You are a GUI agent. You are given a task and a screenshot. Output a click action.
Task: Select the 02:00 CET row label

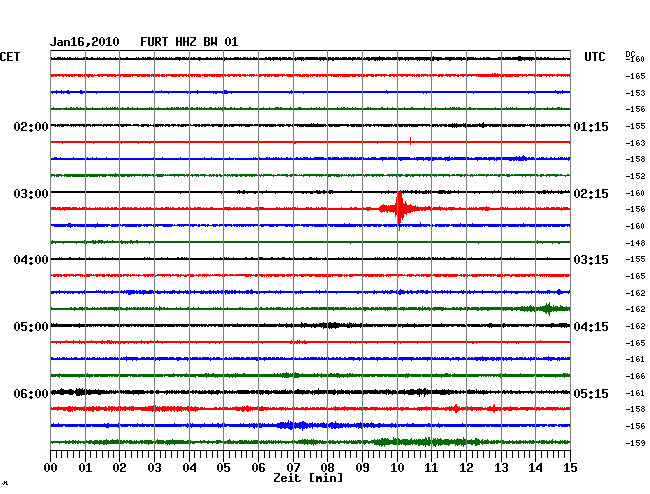click(31, 126)
